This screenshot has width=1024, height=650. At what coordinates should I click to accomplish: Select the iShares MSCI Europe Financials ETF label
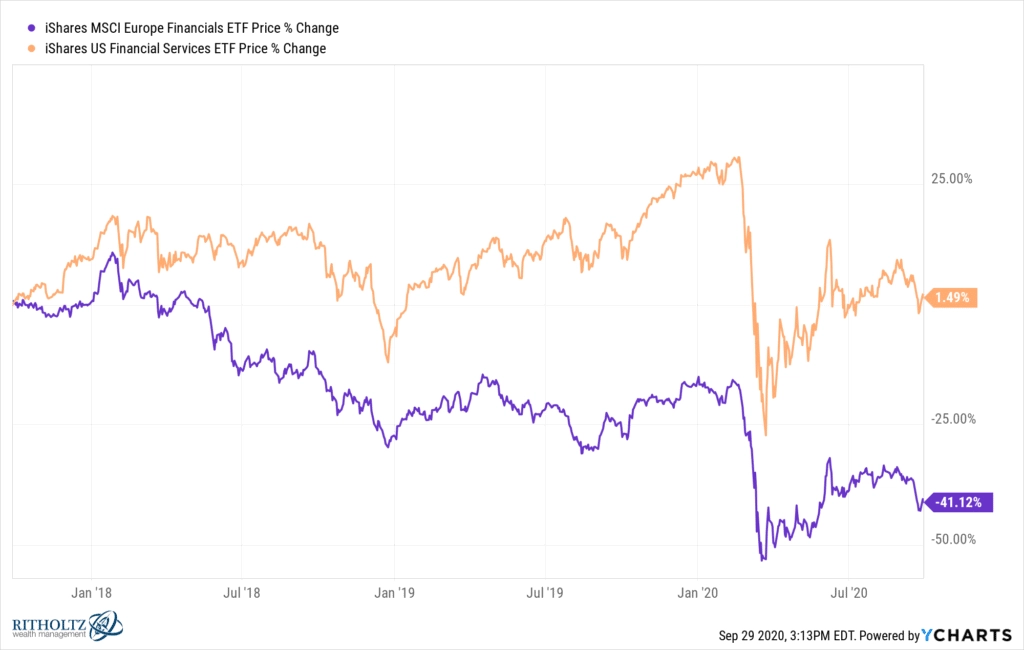click(x=192, y=28)
